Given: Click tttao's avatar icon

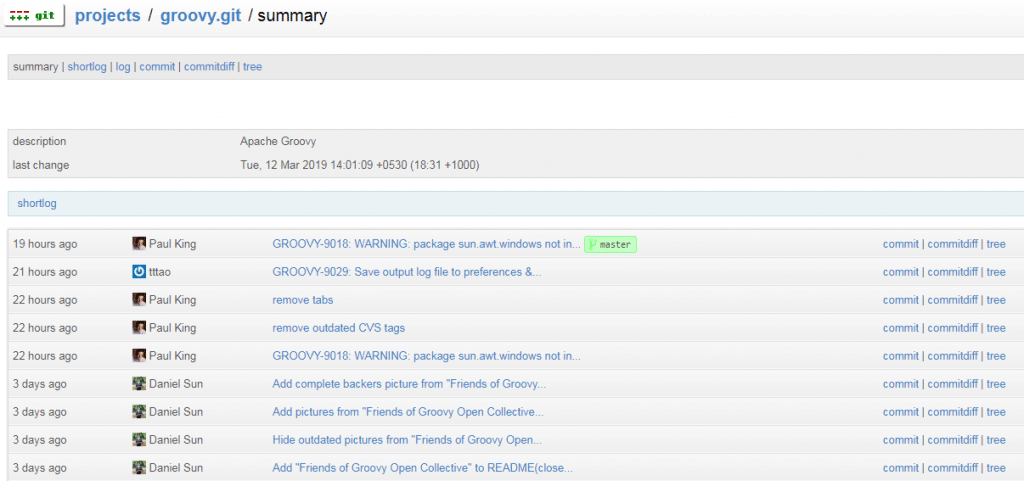Looking at the screenshot, I should (x=138, y=272).
